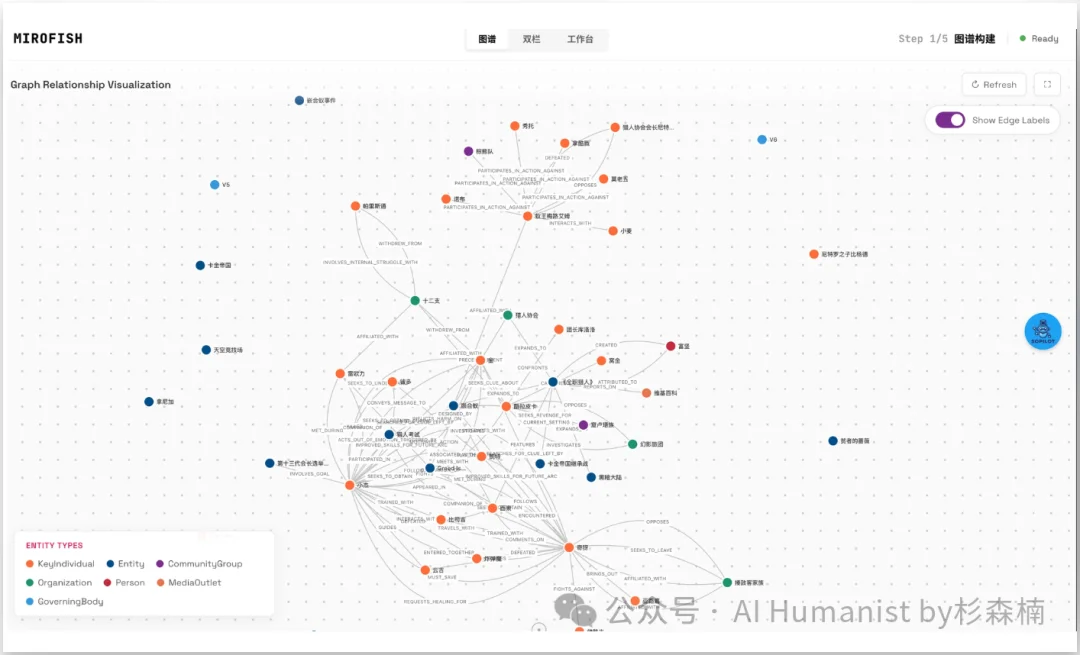Select the green 十二支 node
This screenshot has height=655, width=1080.
click(x=415, y=301)
